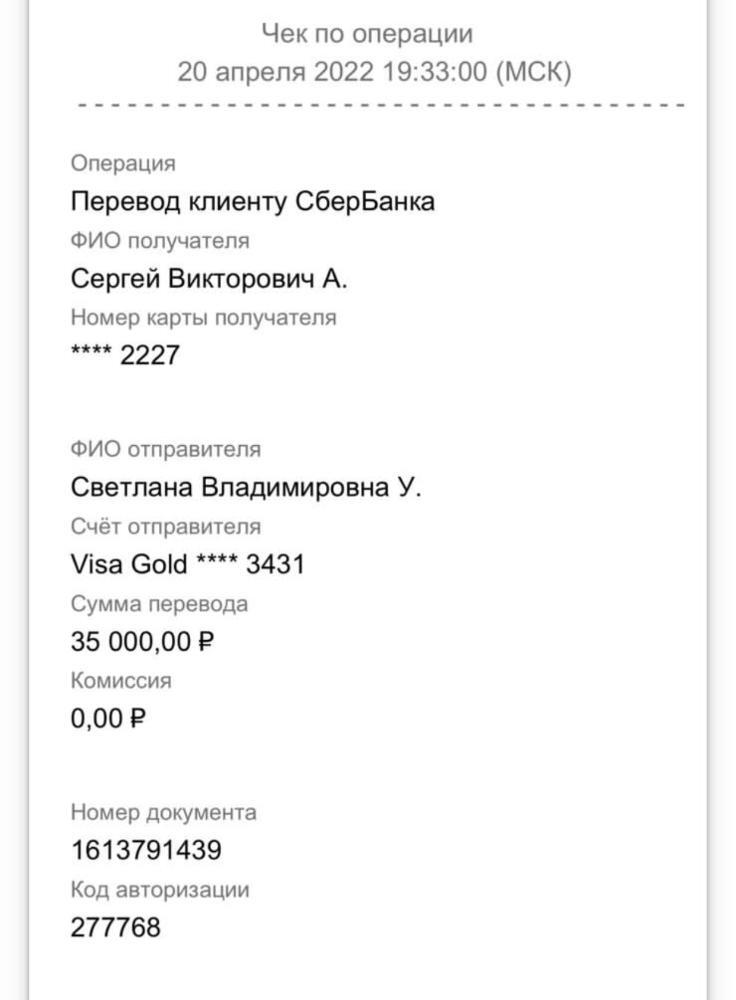Click the 'ФИО получателя' label
Viewport: 736px width, 1000px height.
click(160, 240)
